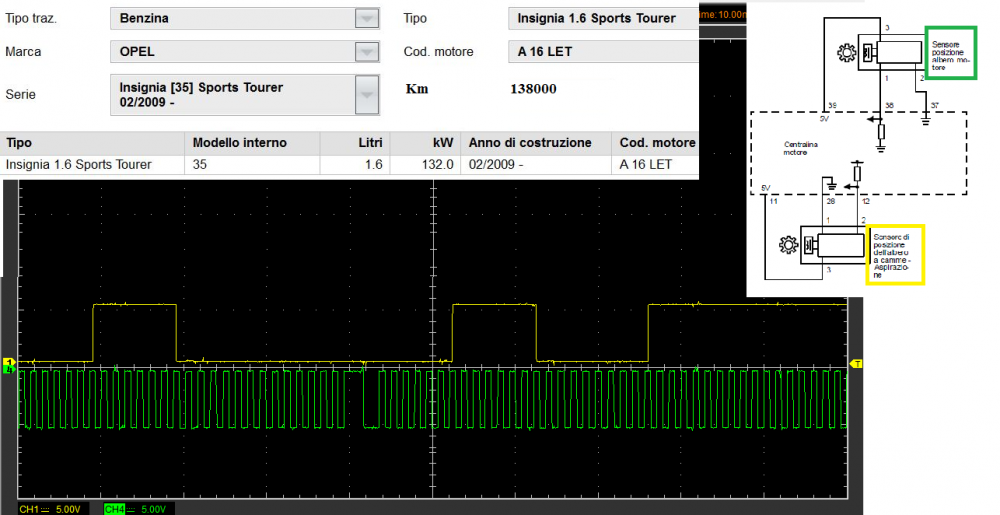Open the Serie Insignia dropdown arrow
Screen dimensions: 1000x515
click(367, 94)
